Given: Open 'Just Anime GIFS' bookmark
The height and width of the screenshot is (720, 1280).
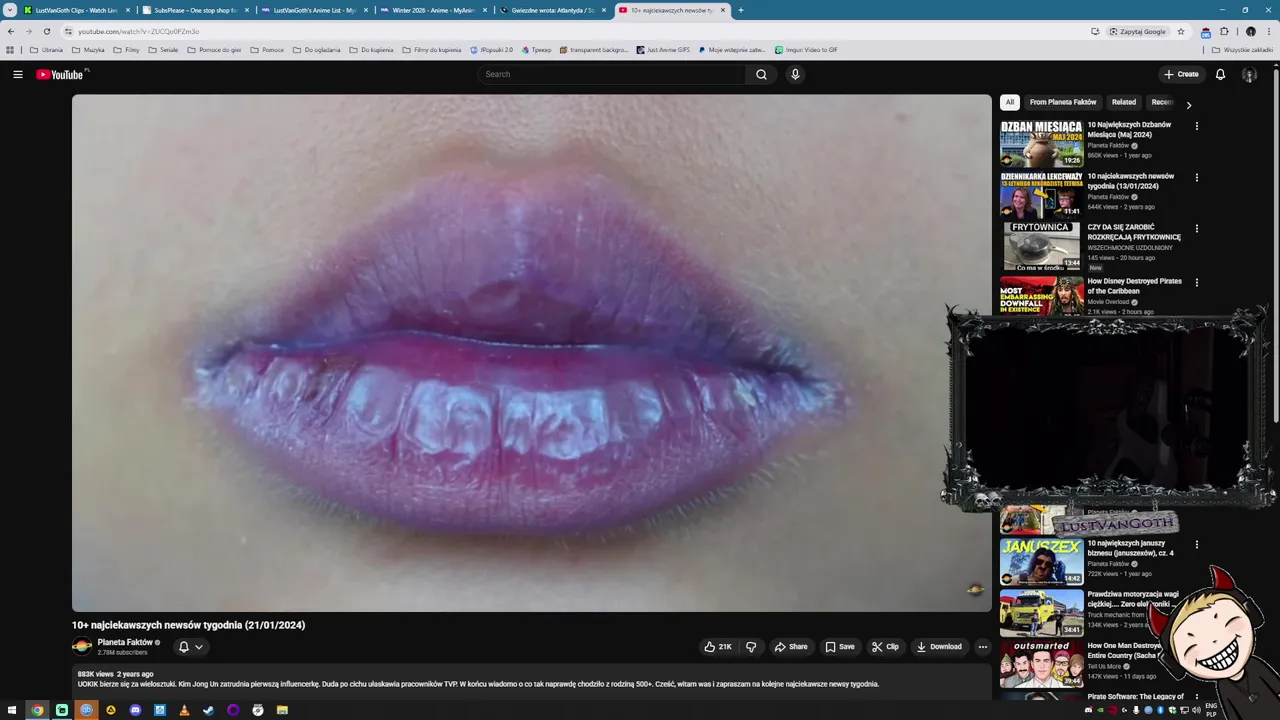Looking at the screenshot, I should (x=662, y=49).
